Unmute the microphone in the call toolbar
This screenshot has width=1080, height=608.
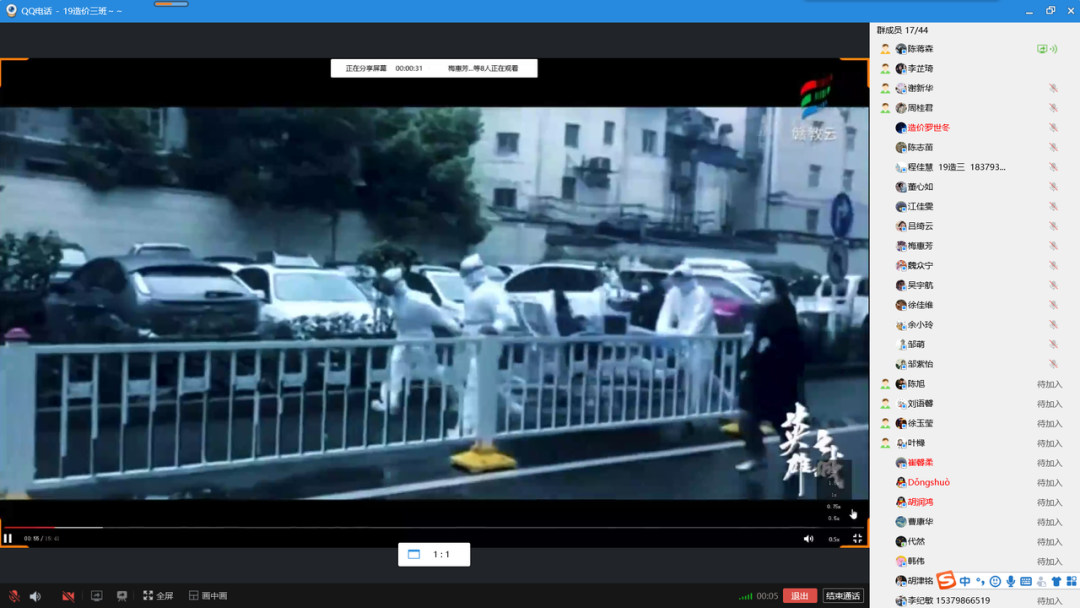pos(14,596)
